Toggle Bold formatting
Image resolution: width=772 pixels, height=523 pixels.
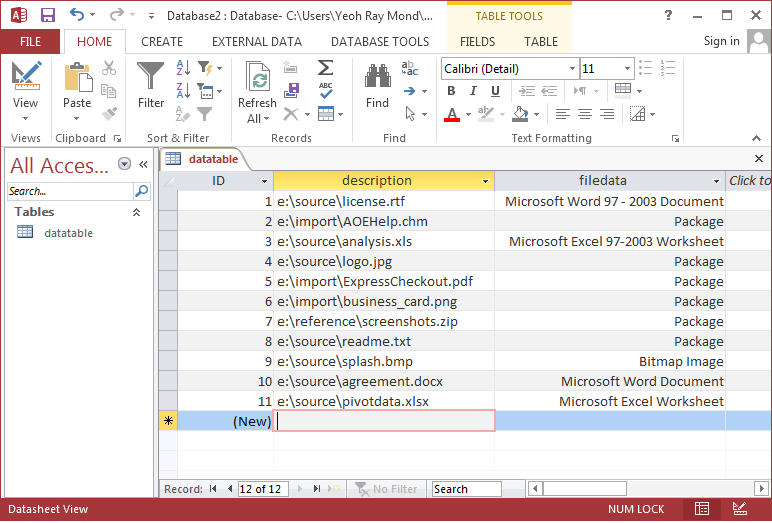click(452, 91)
